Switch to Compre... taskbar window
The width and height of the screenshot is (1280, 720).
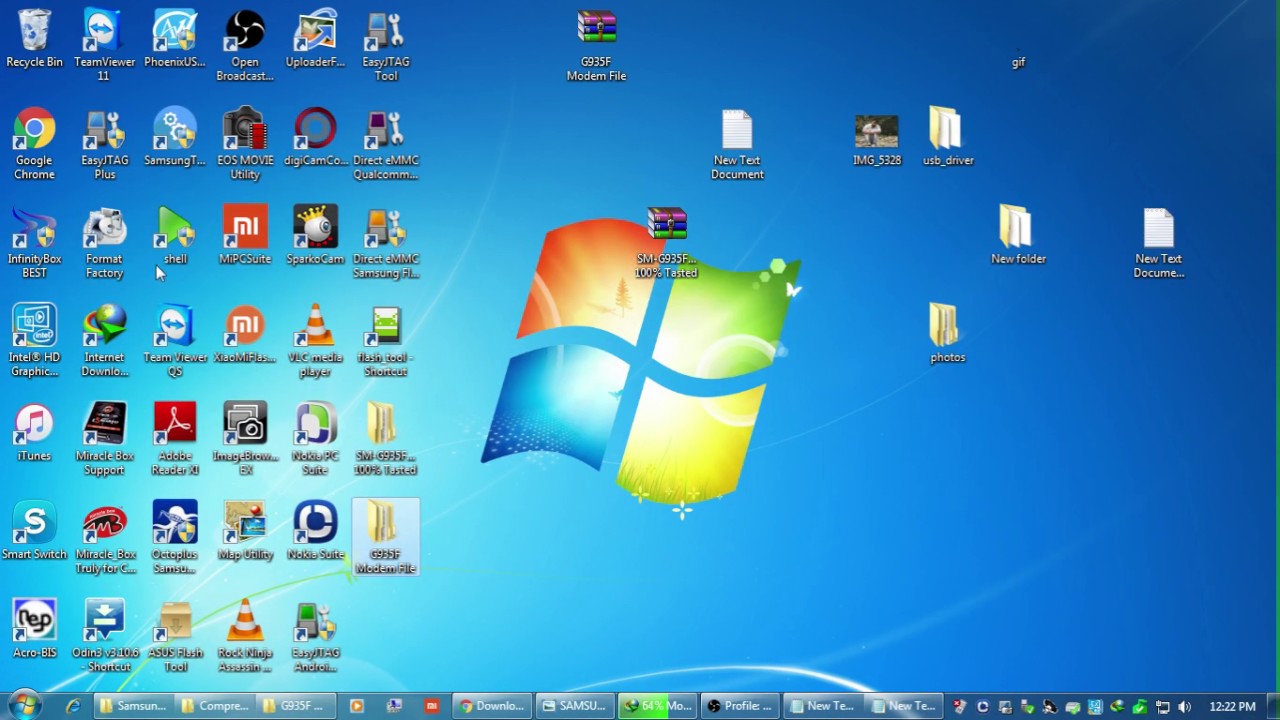coord(215,706)
